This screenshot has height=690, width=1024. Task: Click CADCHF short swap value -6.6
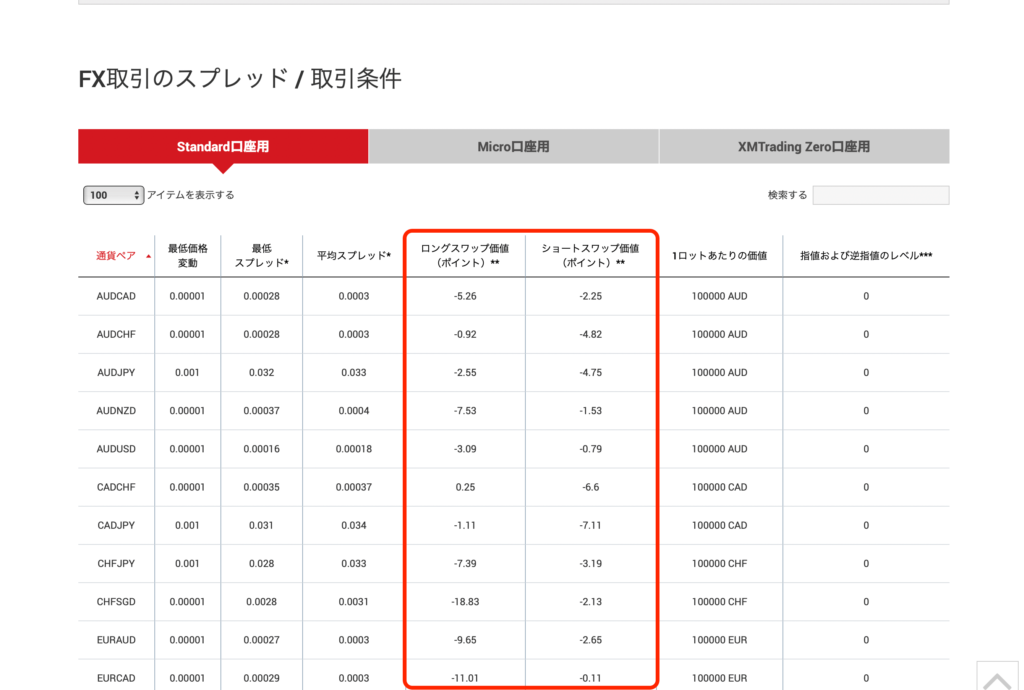[x=590, y=487]
